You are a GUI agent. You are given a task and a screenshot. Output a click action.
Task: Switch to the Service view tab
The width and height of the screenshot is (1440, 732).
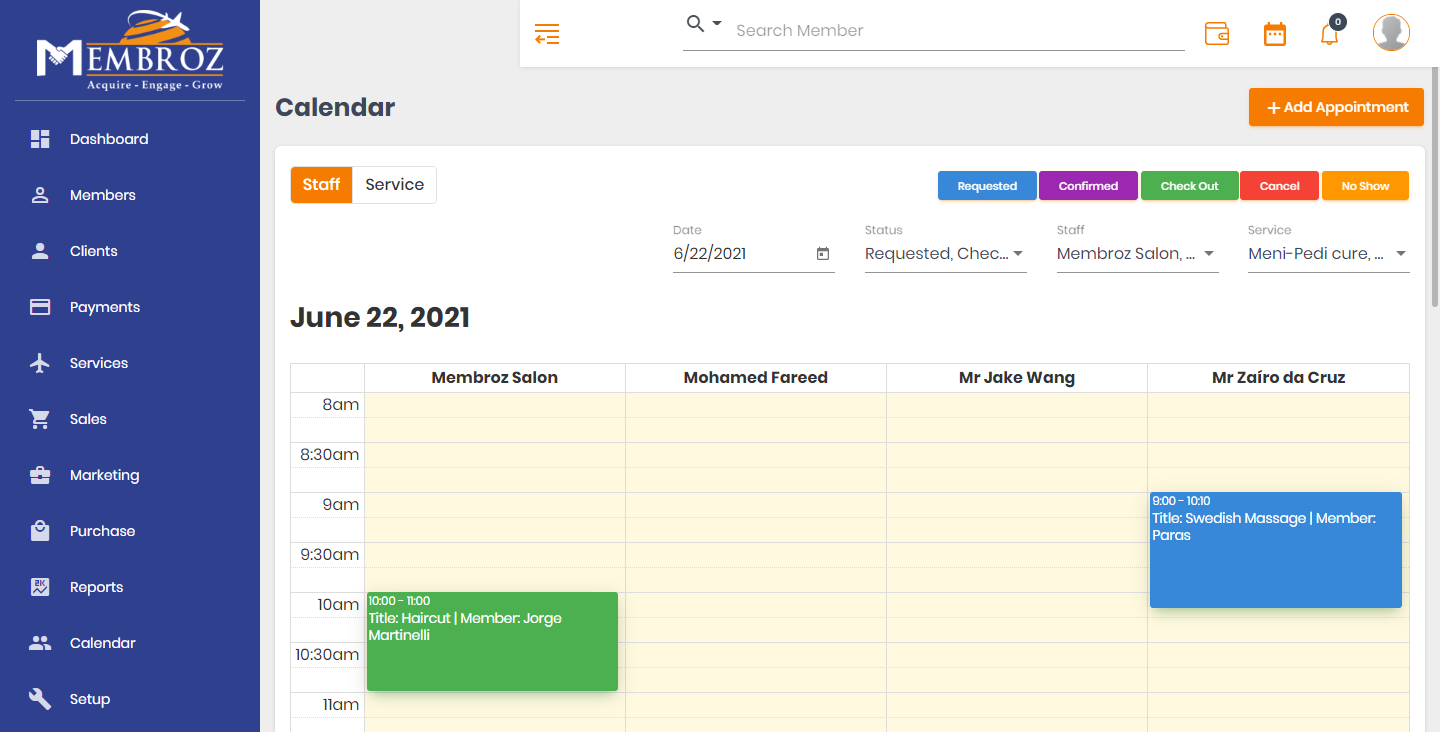[x=394, y=184]
